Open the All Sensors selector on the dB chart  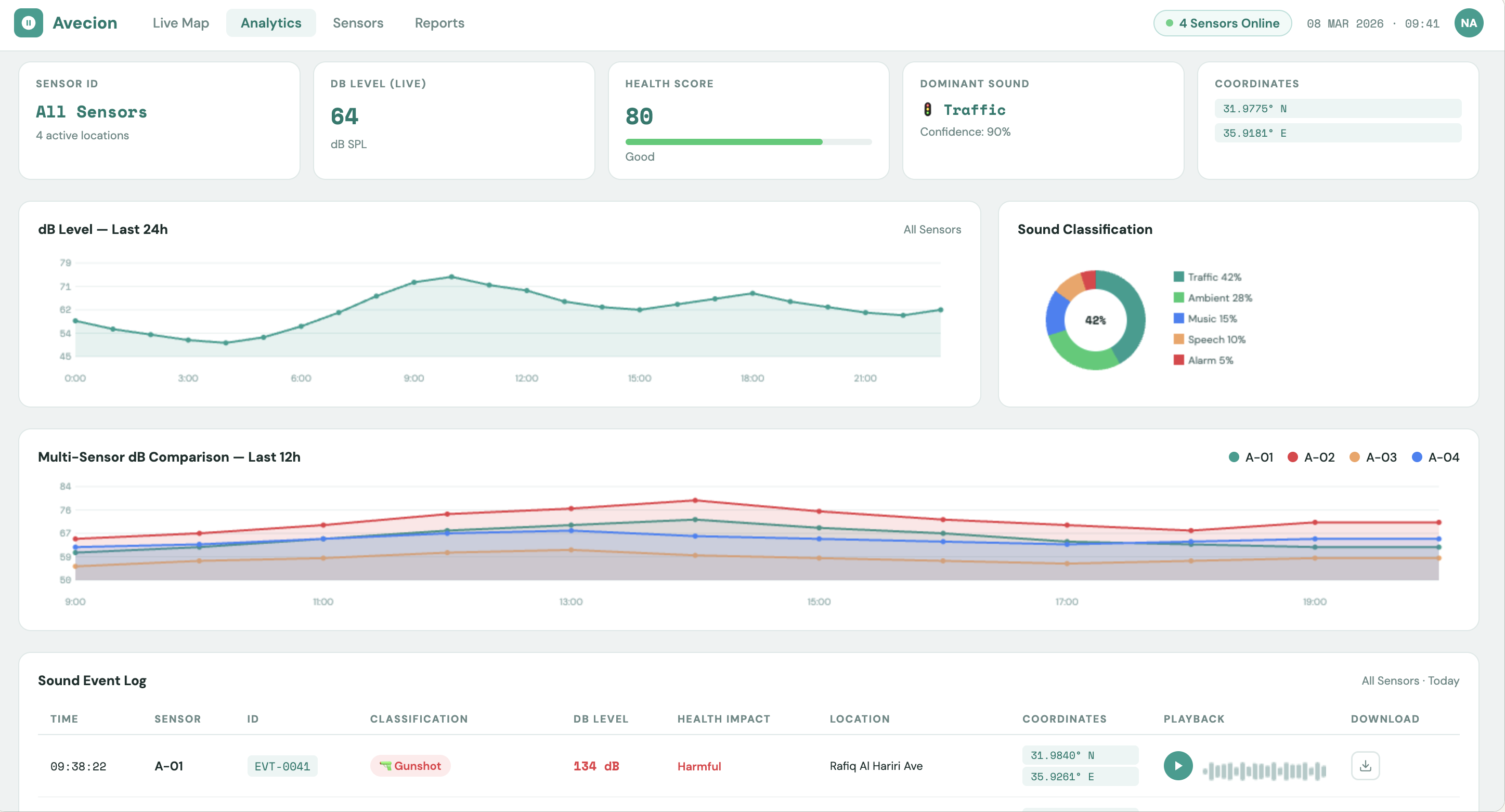click(x=932, y=229)
